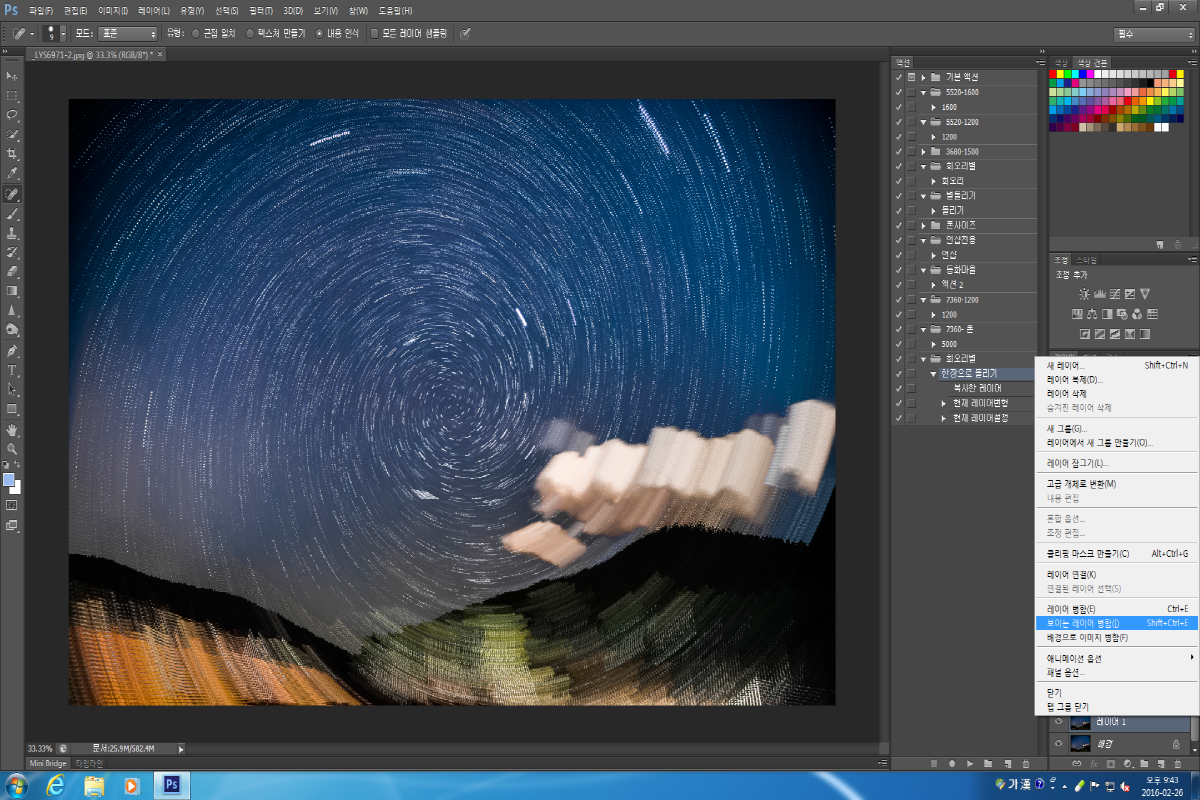Screen dimensions: 1200x800
Task: Select the Zoom magnifier tool
Action: (x=13, y=449)
